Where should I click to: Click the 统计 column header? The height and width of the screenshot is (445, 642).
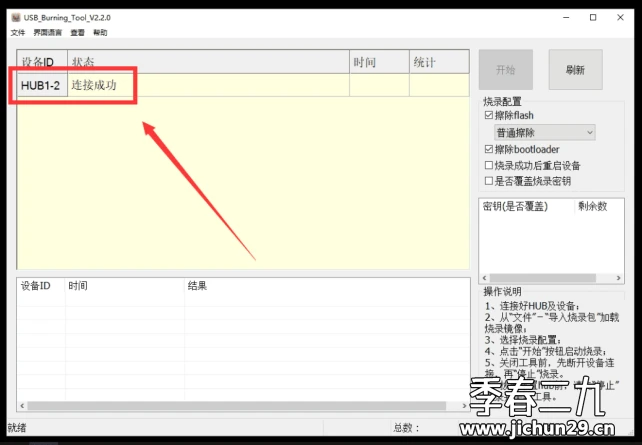click(439, 62)
